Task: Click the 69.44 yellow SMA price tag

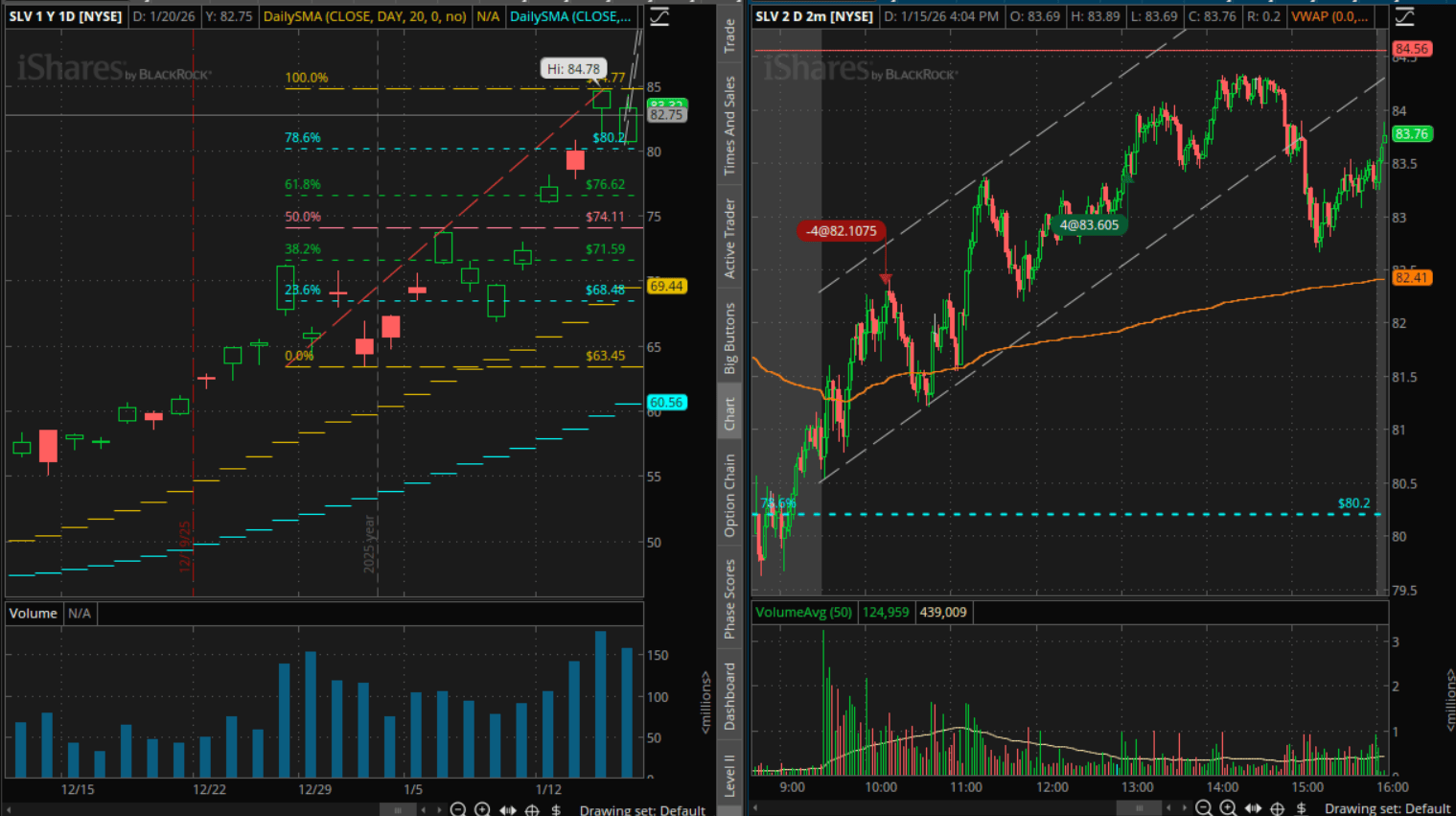Action: point(666,286)
